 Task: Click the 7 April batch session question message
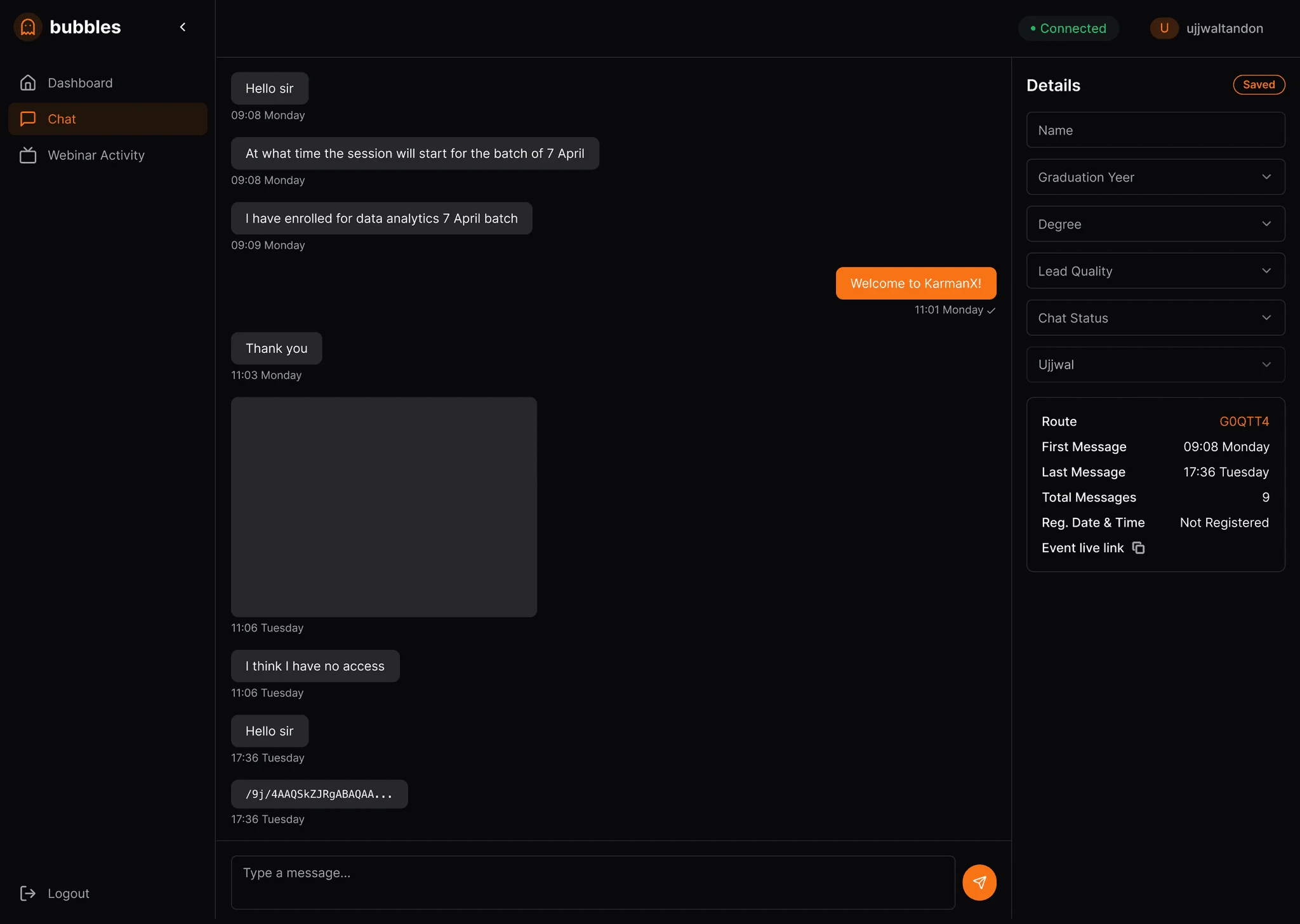click(415, 153)
